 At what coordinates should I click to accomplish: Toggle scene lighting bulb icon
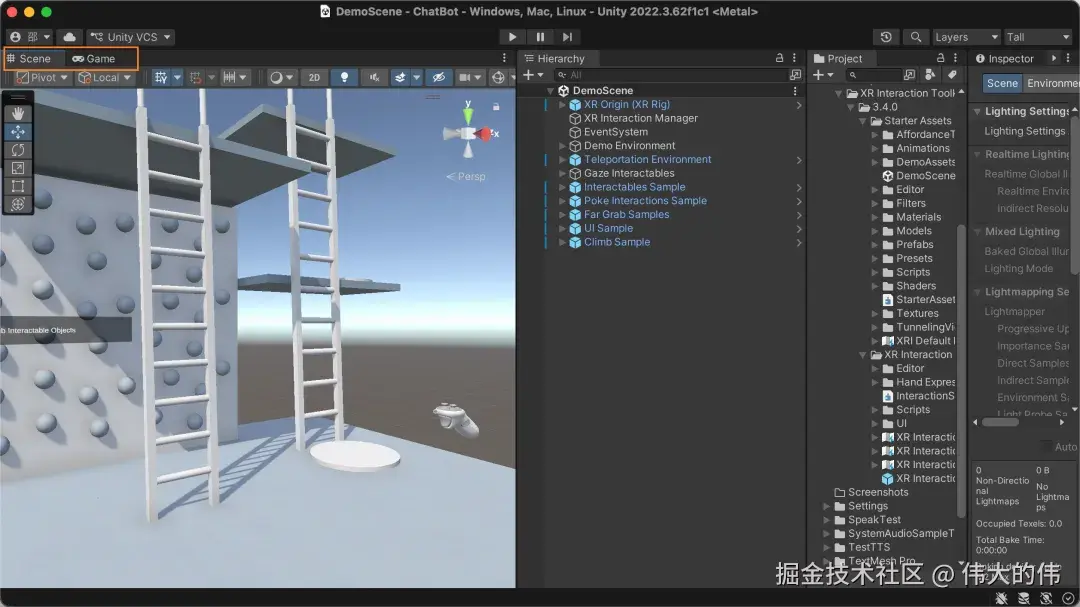[x=344, y=78]
